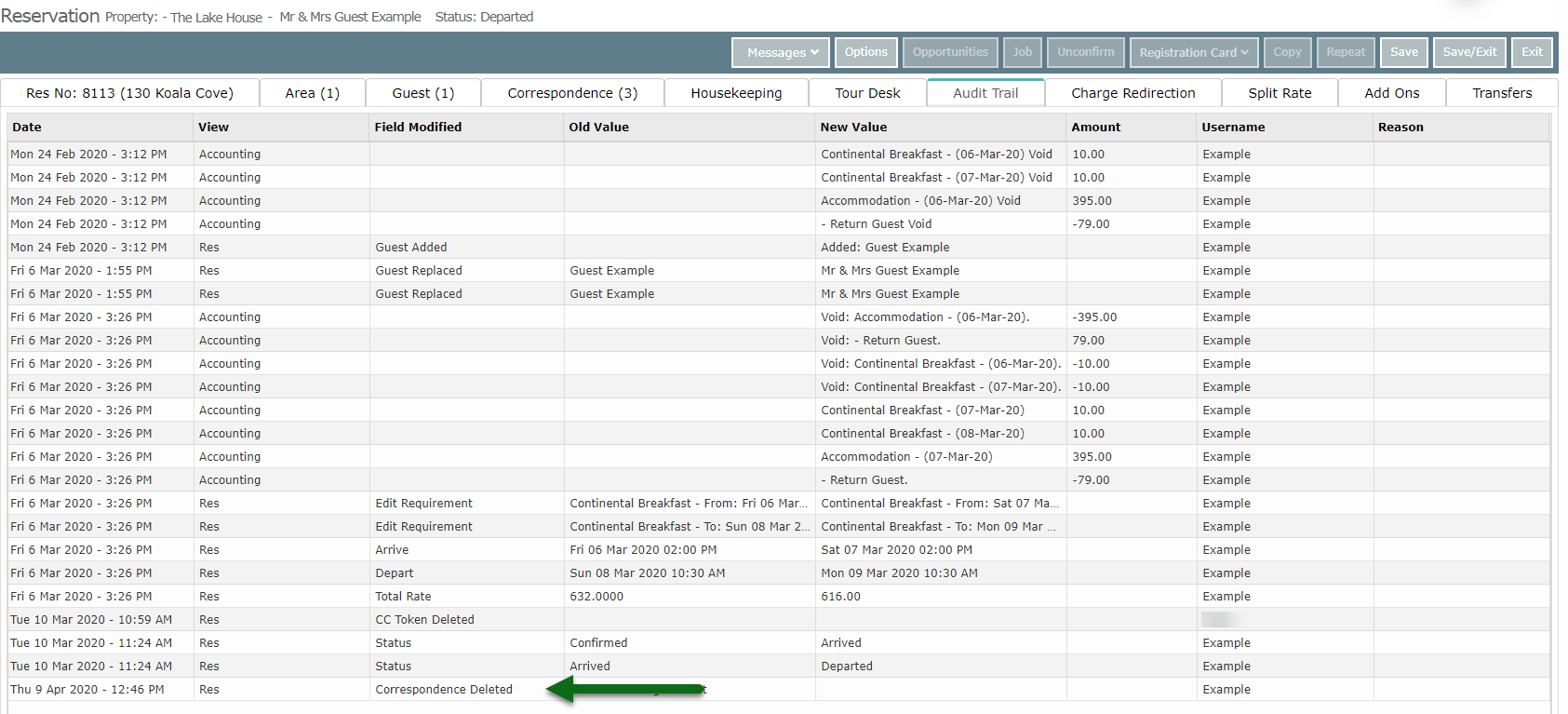Open the Tour Desk tab
The height and width of the screenshot is (714, 1568).
pyautogui.click(x=867, y=93)
